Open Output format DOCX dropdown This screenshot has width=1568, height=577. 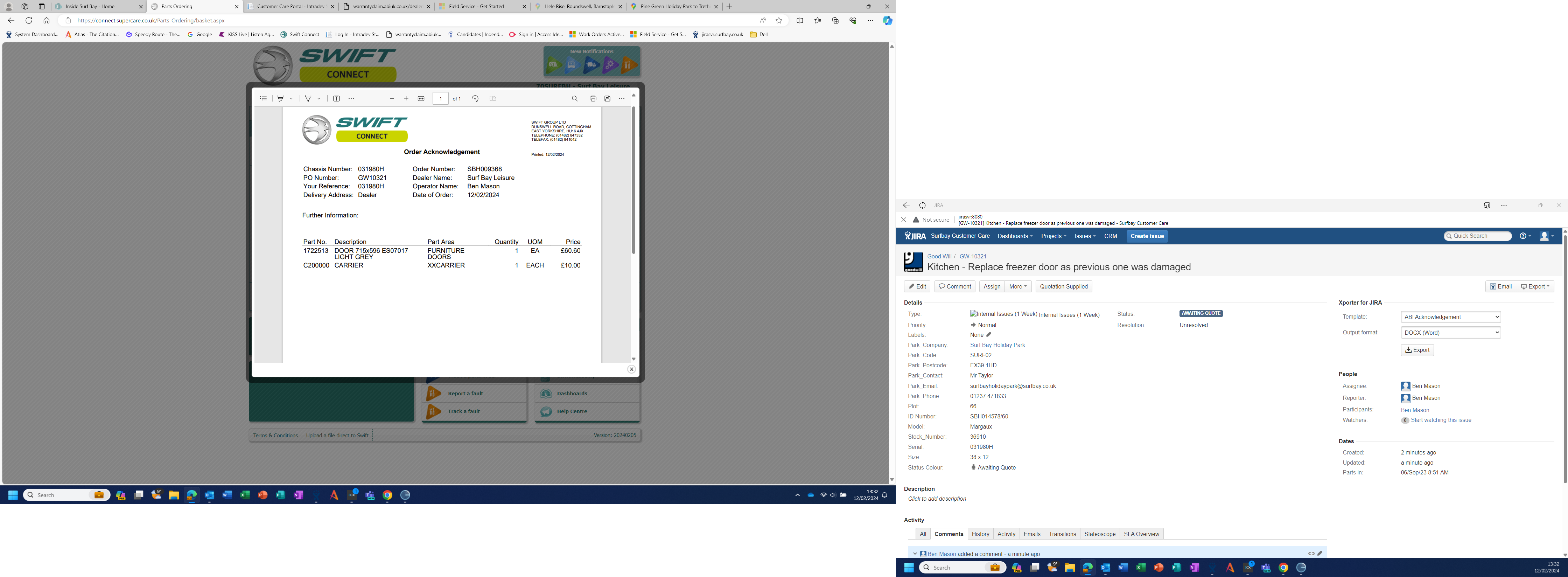1450,333
